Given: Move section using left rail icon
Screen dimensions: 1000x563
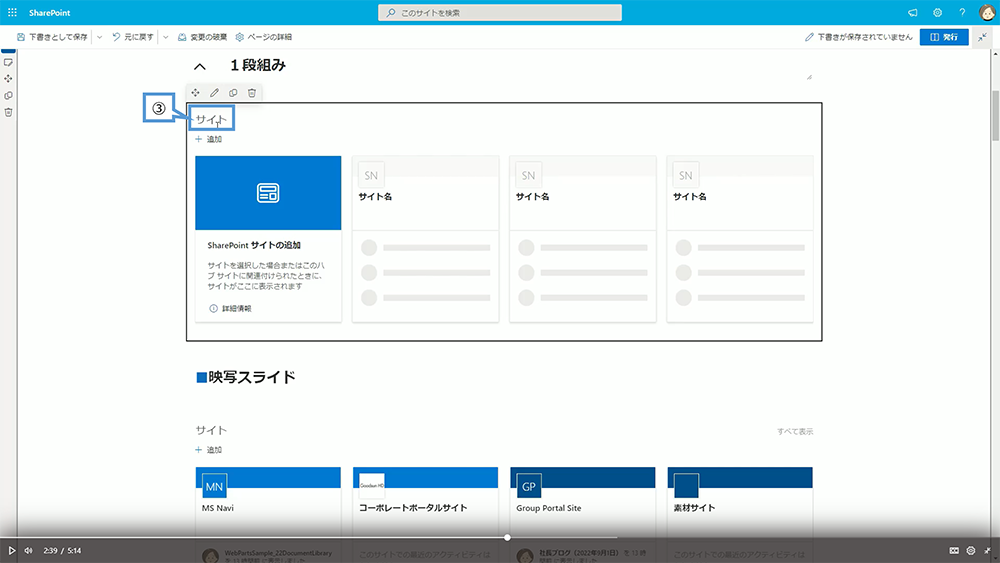Looking at the screenshot, I should [8, 78].
